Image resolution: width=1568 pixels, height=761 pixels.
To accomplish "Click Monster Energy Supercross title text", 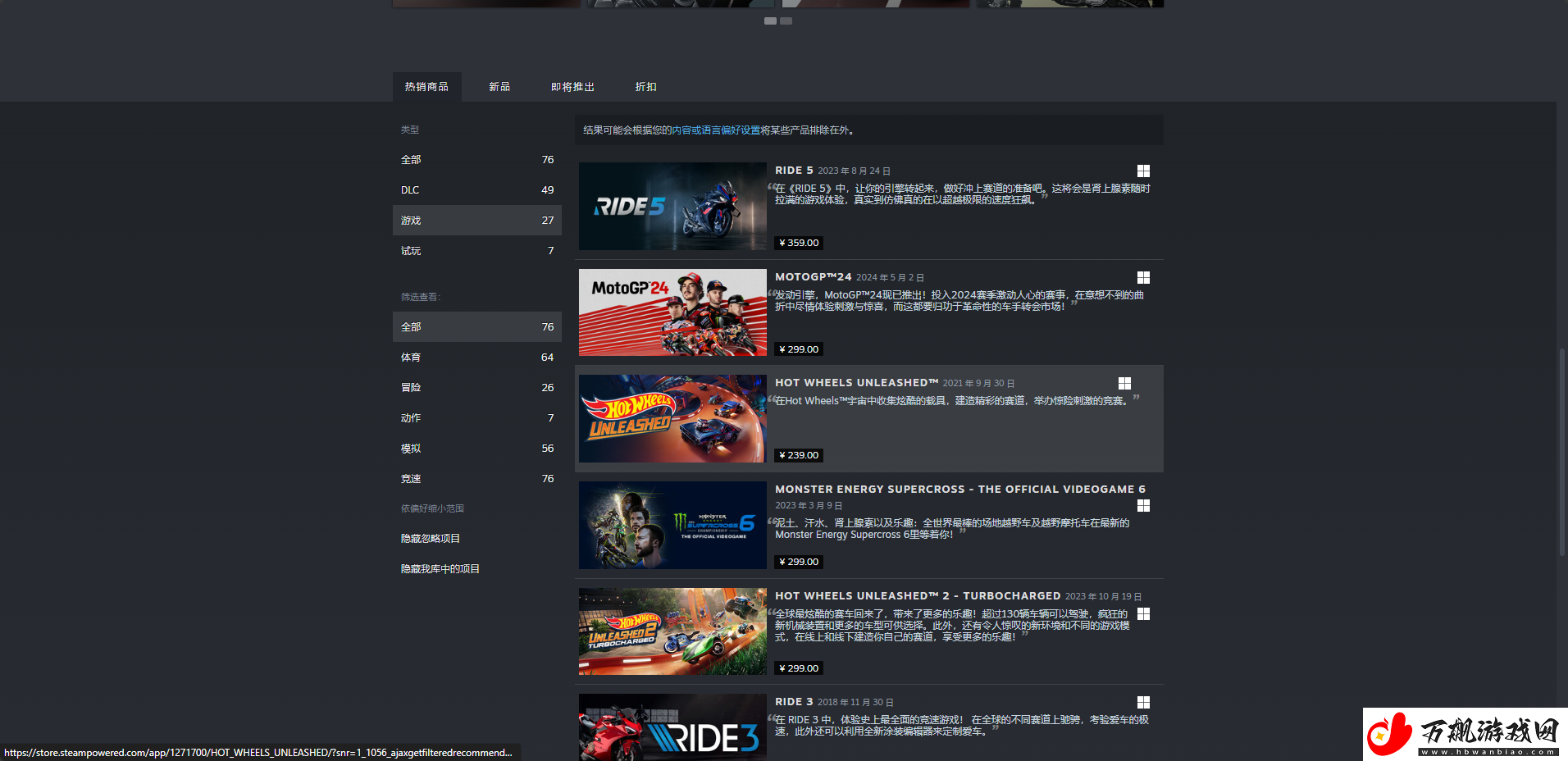I will 960,489.
